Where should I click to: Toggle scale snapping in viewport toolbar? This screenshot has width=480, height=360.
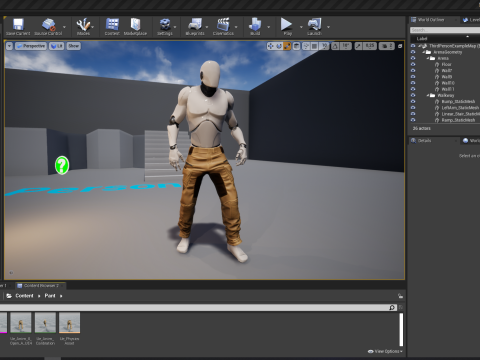point(358,46)
